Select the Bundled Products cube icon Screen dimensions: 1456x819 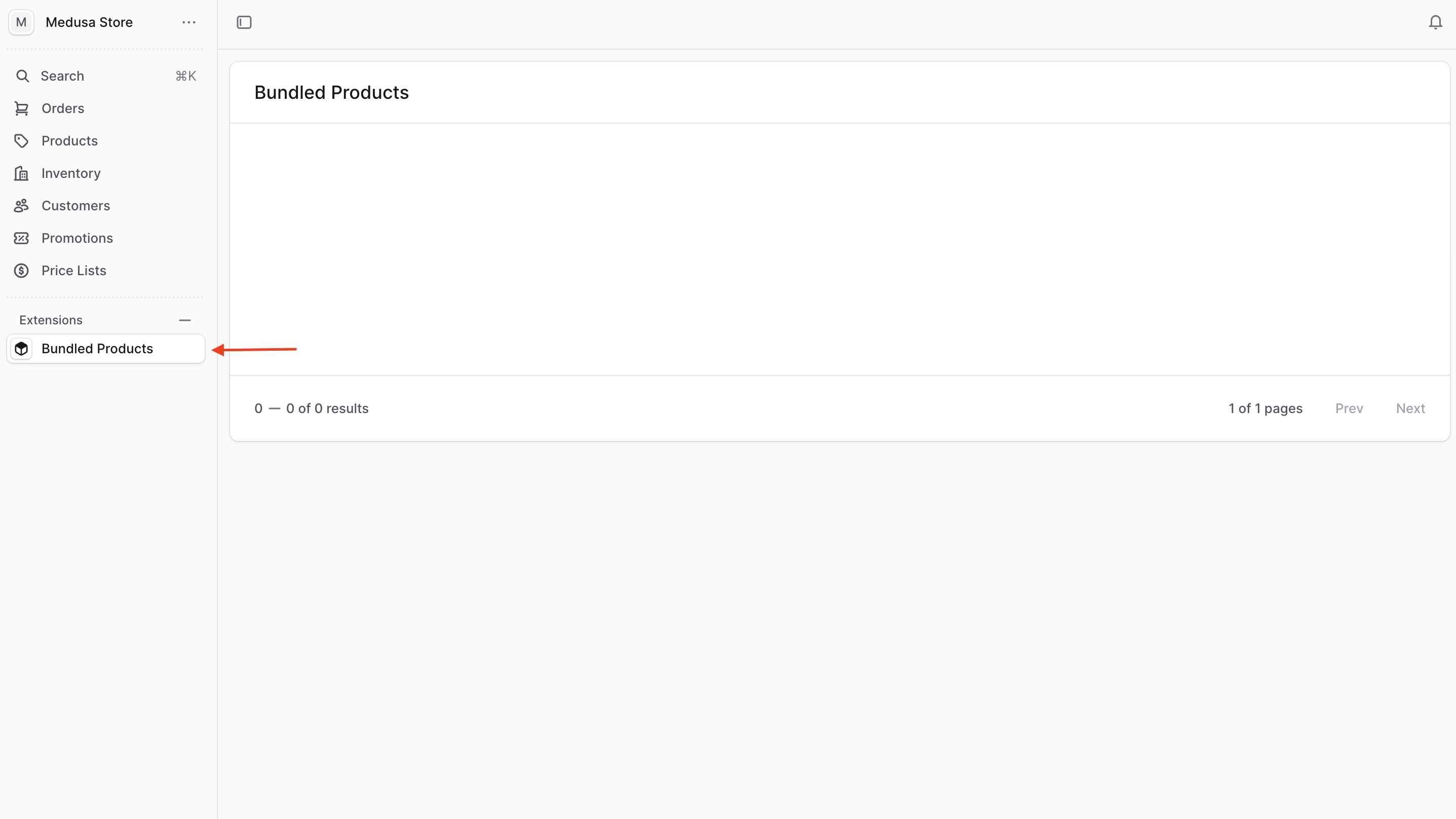[21, 348]
